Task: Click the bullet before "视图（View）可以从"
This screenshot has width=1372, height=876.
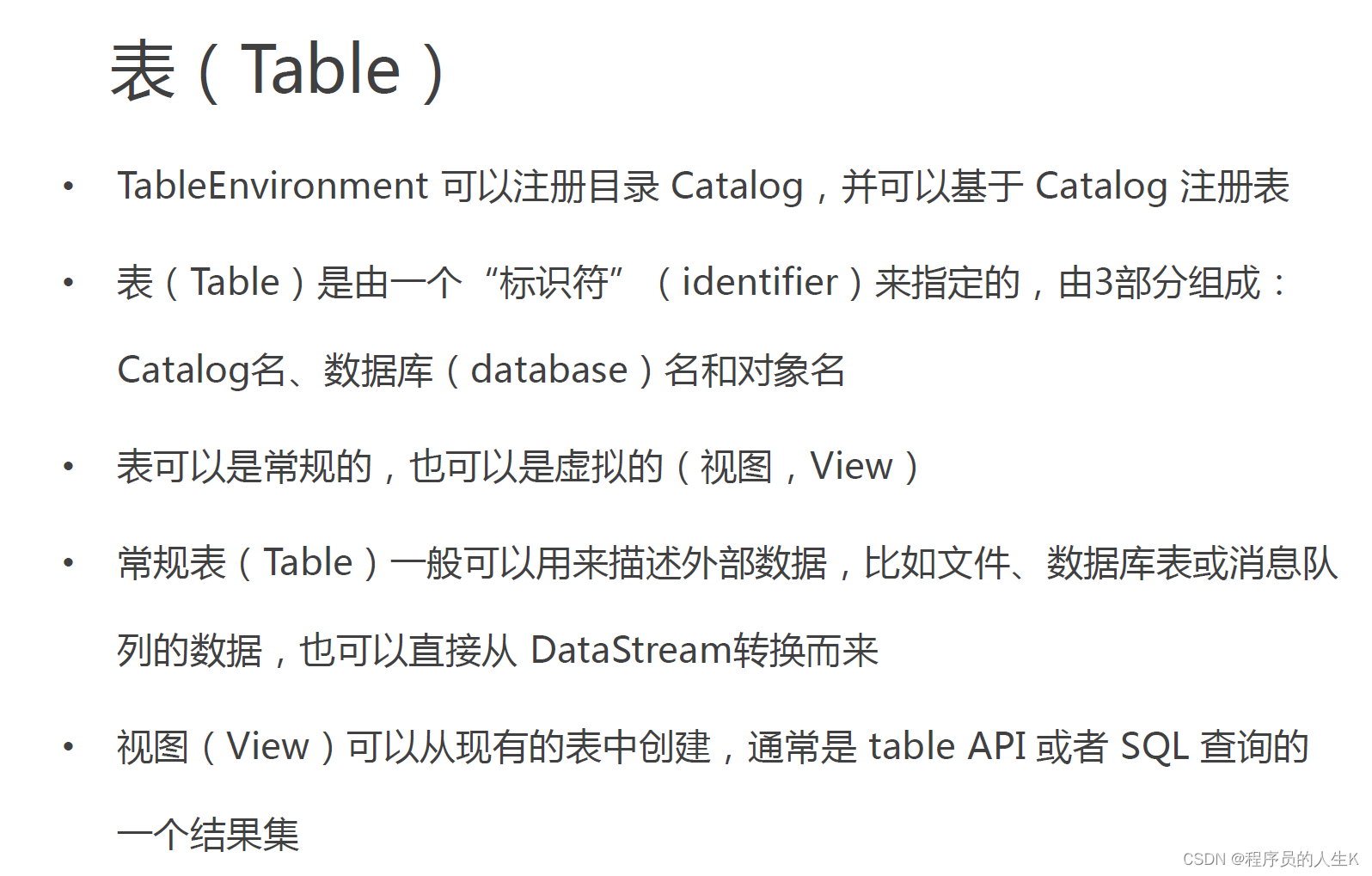Action: (x=69, y=746)
